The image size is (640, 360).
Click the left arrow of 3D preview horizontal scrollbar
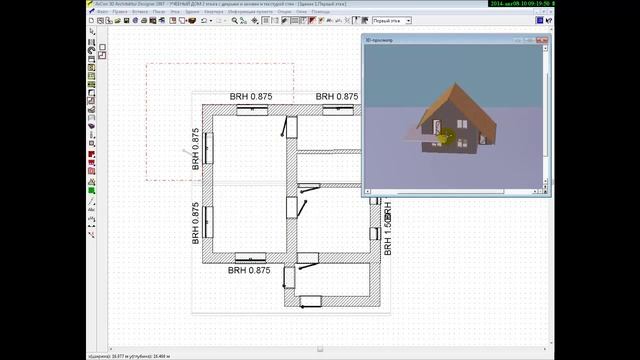click(x=367, y=191)
